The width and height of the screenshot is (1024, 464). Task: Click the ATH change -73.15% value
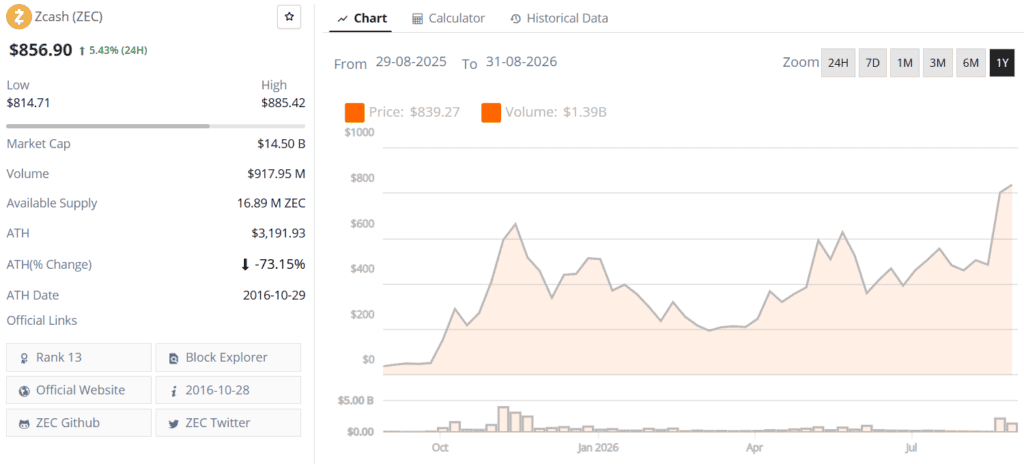pos(280,265)
